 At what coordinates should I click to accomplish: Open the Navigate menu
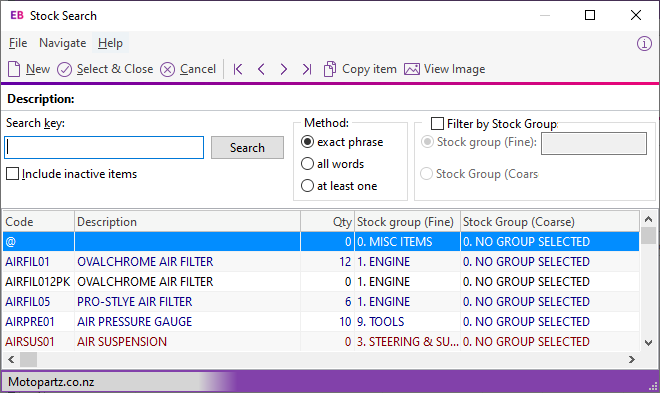pyautogui.click(x=63, y=43)
